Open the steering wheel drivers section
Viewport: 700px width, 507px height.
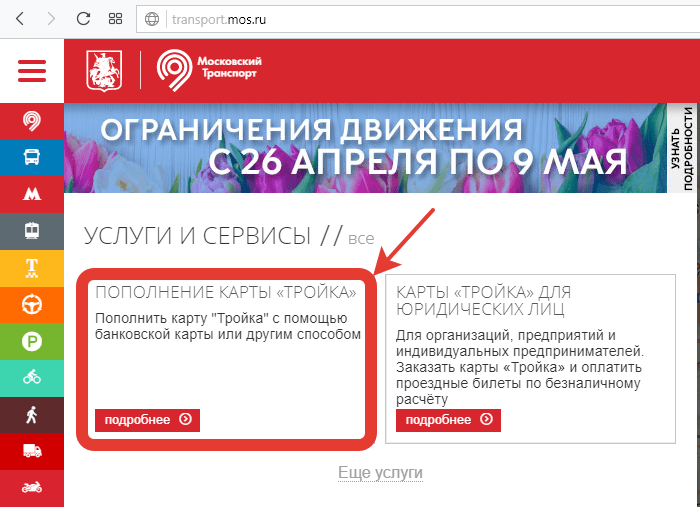click(x=32, y=304)
